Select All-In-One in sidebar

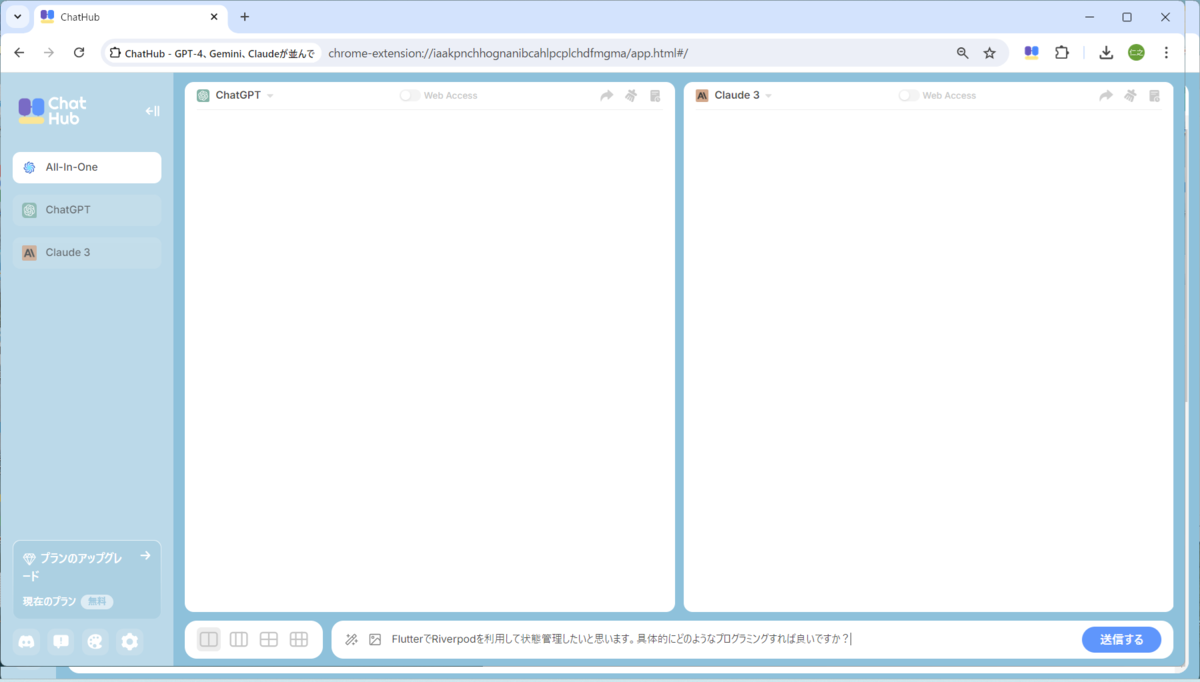(x=87, y=168)
